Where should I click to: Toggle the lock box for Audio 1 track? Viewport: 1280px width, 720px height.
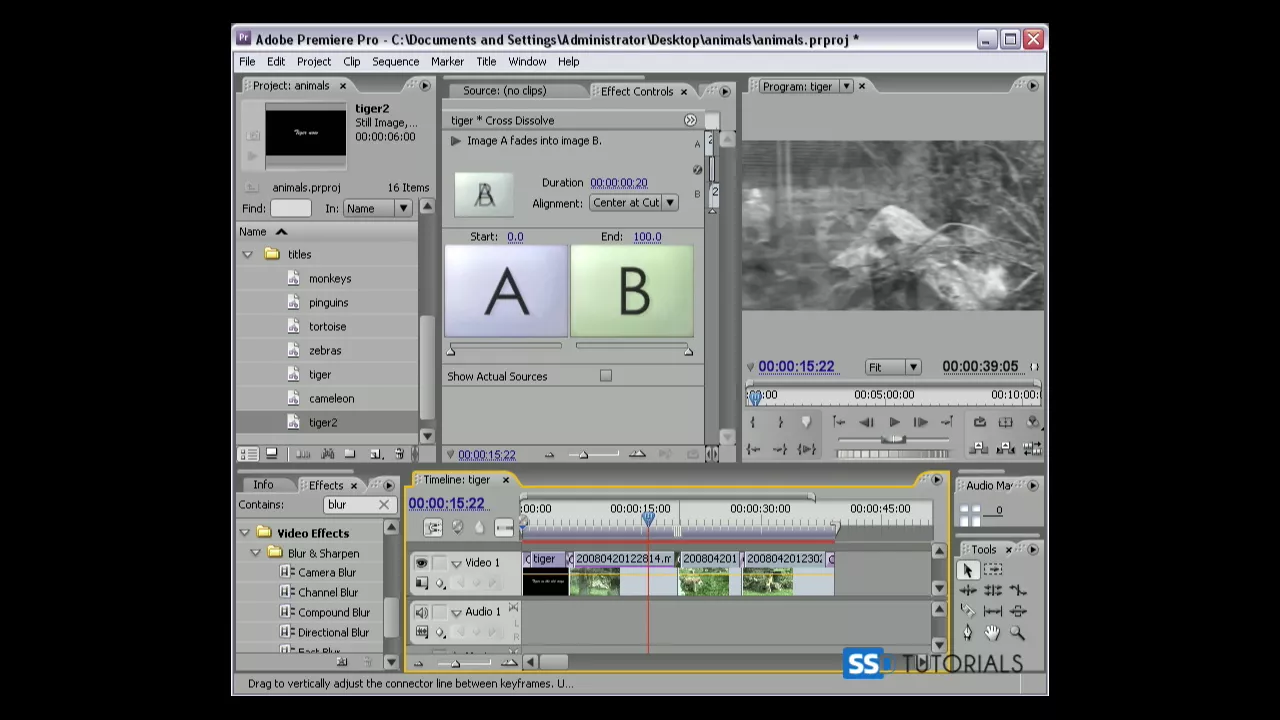pyautogui.click(x=439, y=612)
